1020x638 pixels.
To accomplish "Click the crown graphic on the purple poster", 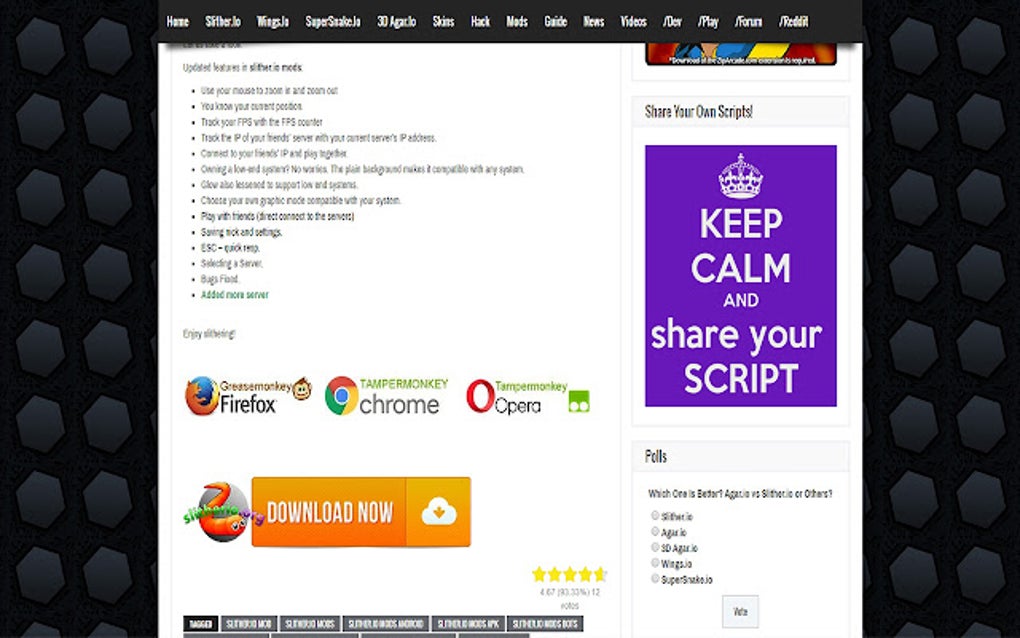I will coord(740,176).
